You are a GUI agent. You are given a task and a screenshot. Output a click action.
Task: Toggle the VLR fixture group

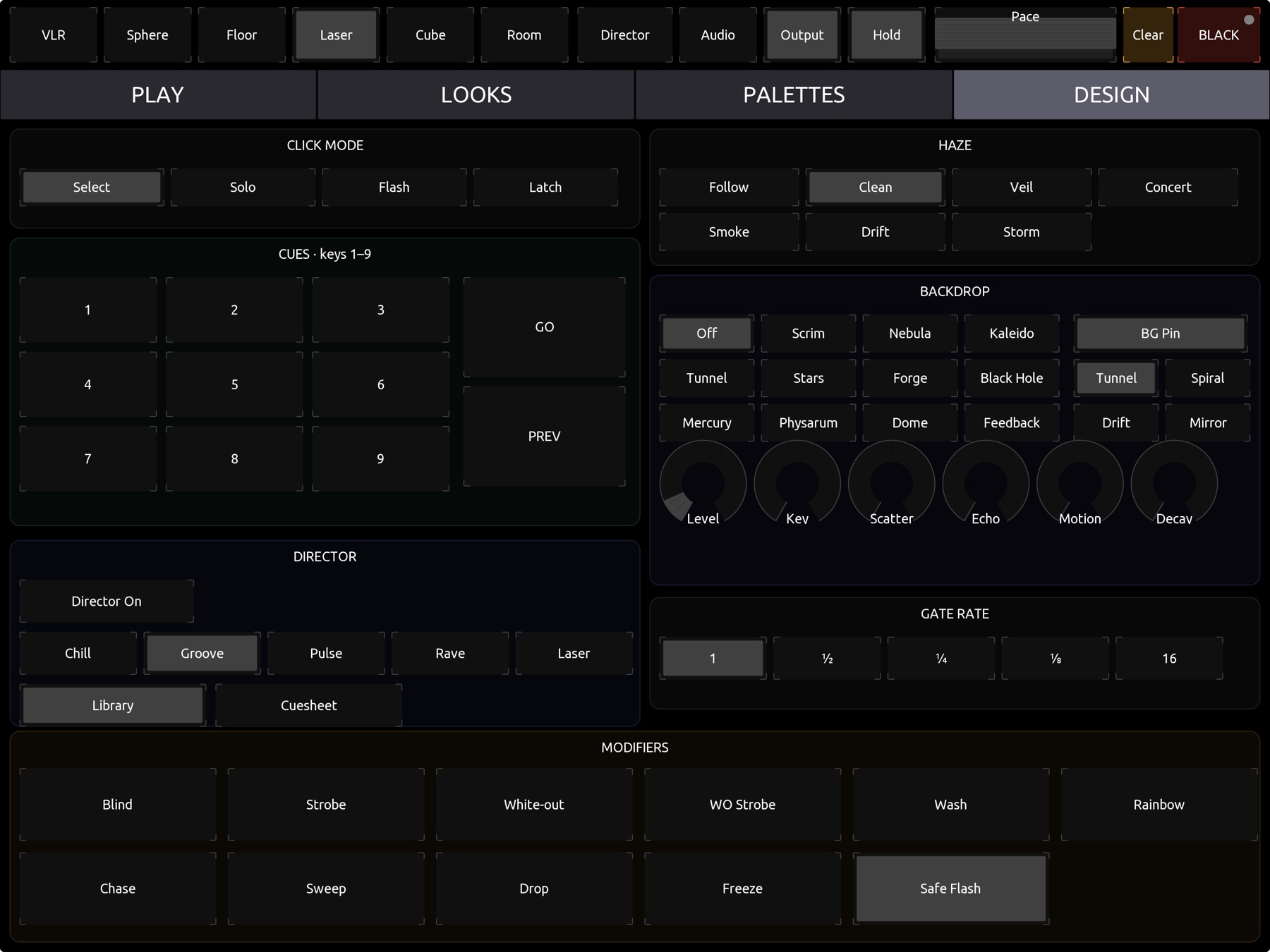(54, 35)
